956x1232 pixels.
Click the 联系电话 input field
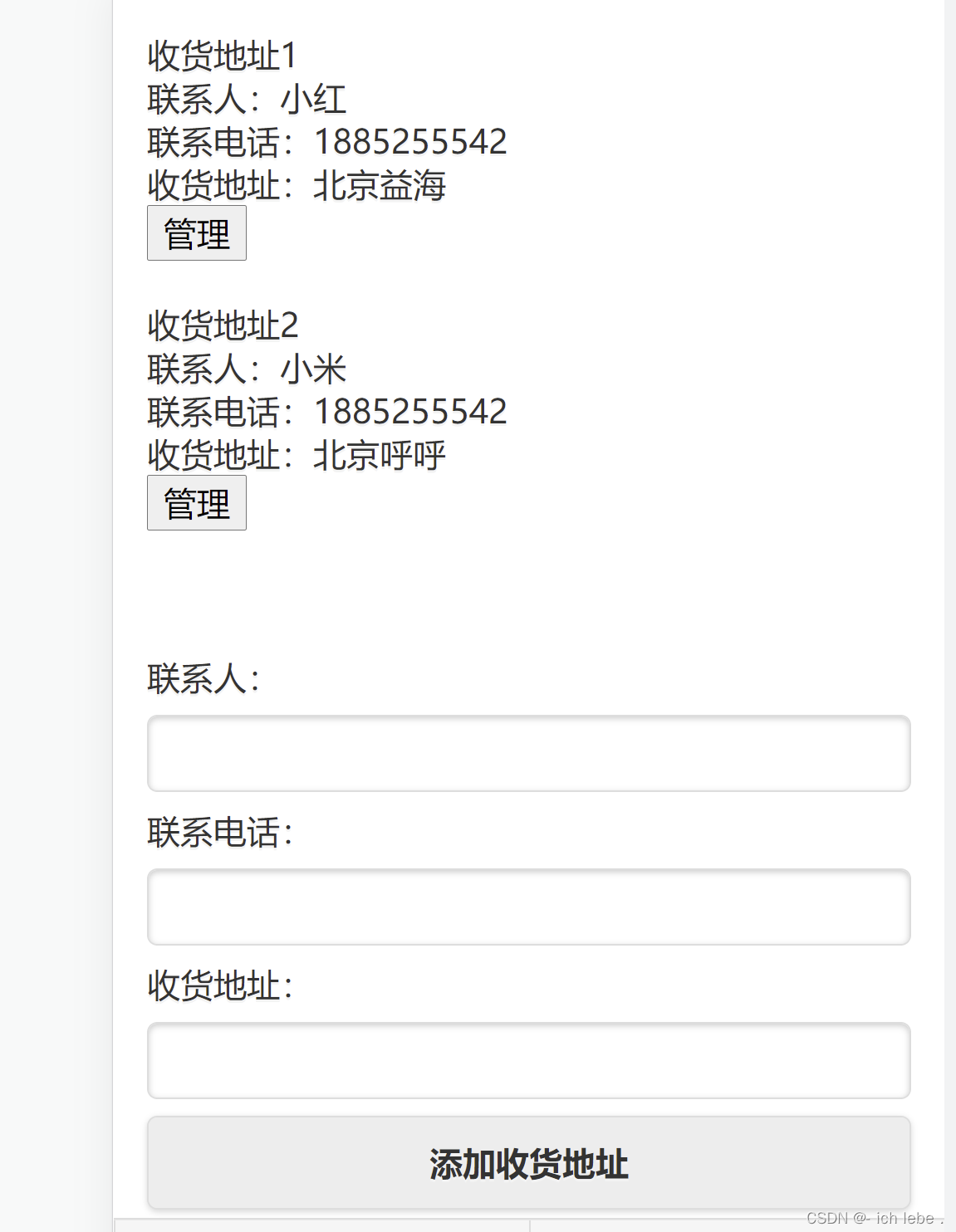click(527, 907)
